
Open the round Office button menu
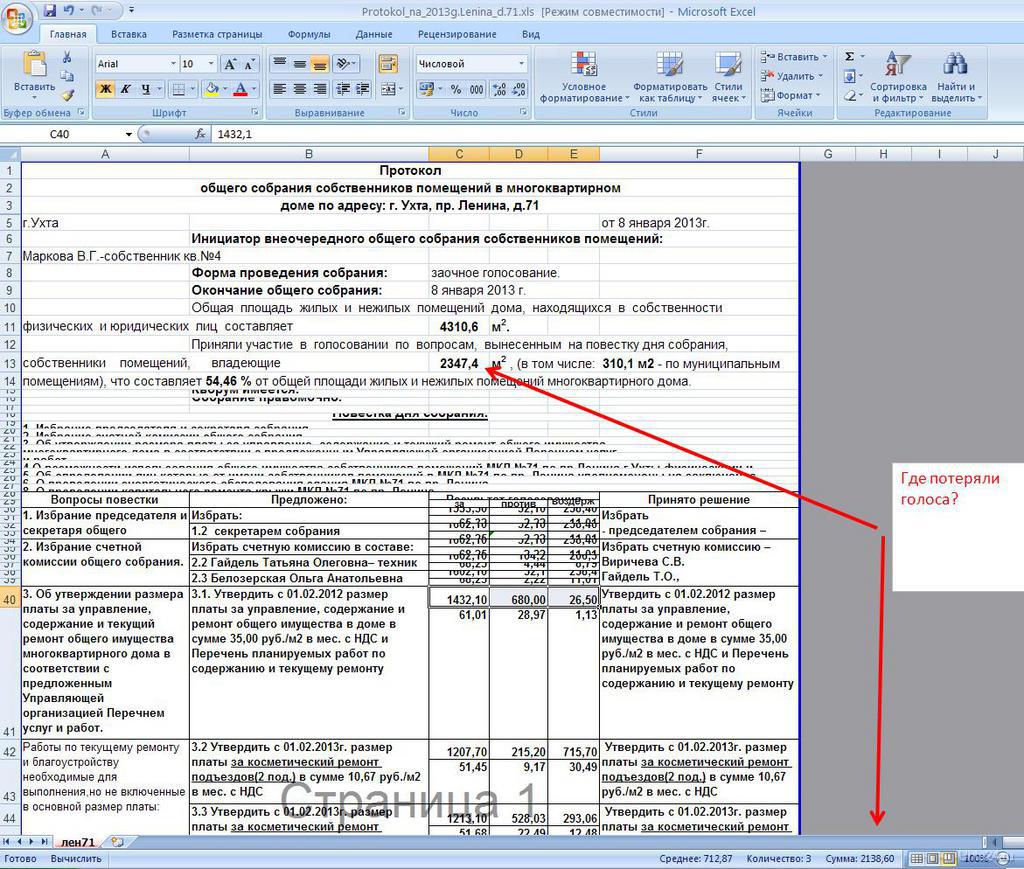[16, 18]
